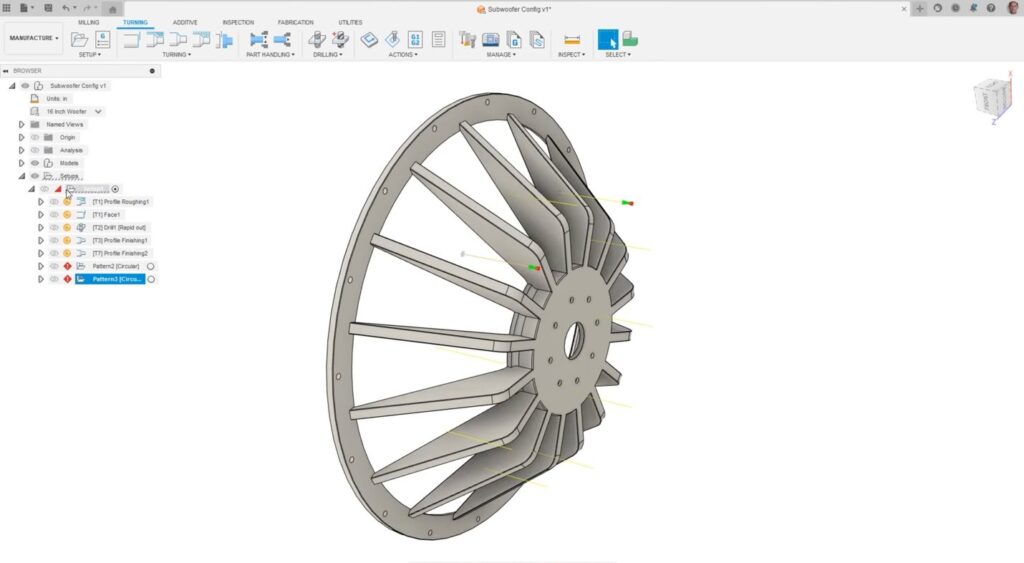
Task: Expand the Analysis folder
Action: click(22, 150)
